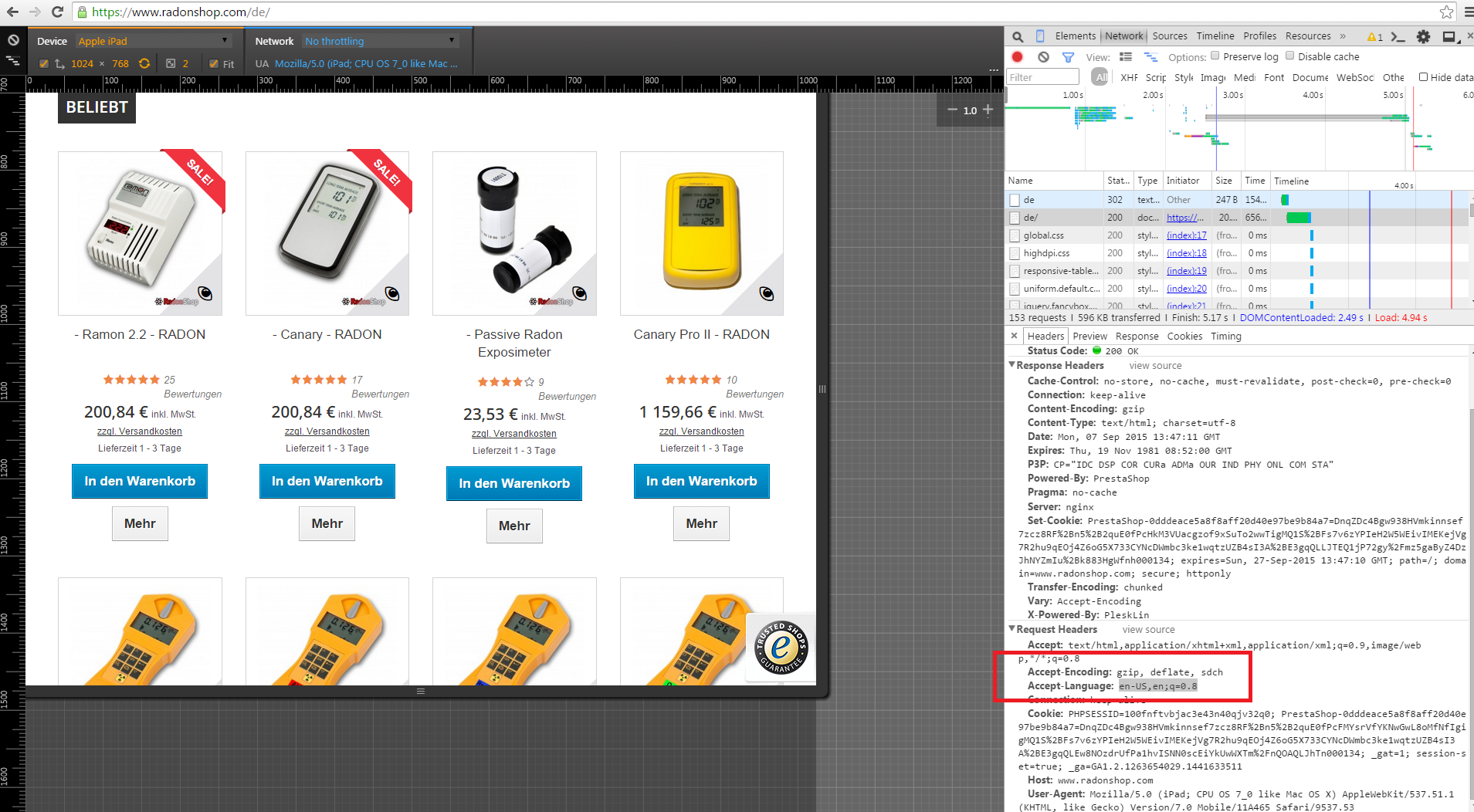
Task: Click the warning count icon in DevTools
Action: click(1374, 36)
